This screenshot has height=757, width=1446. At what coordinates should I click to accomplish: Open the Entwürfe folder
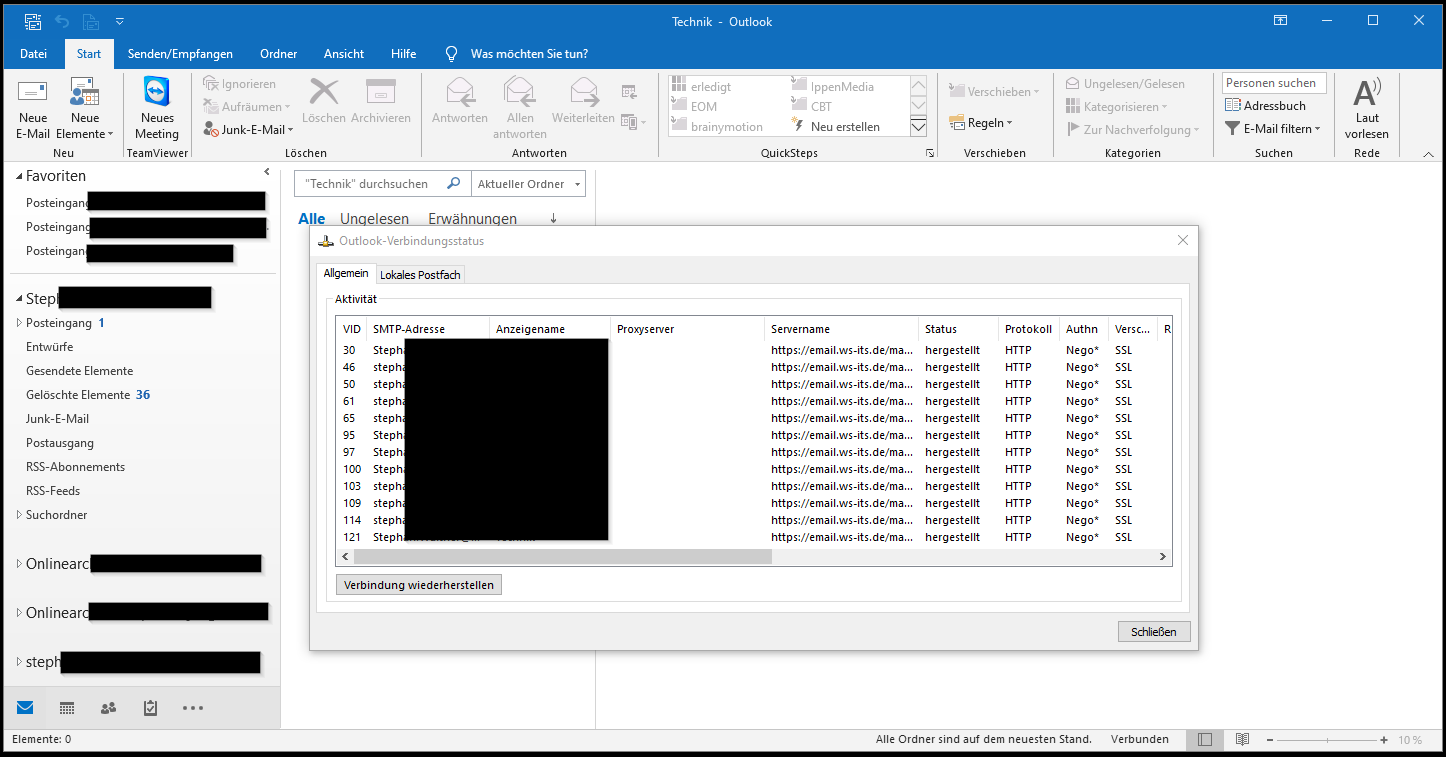pyautogui.click(x=49, y=347)
